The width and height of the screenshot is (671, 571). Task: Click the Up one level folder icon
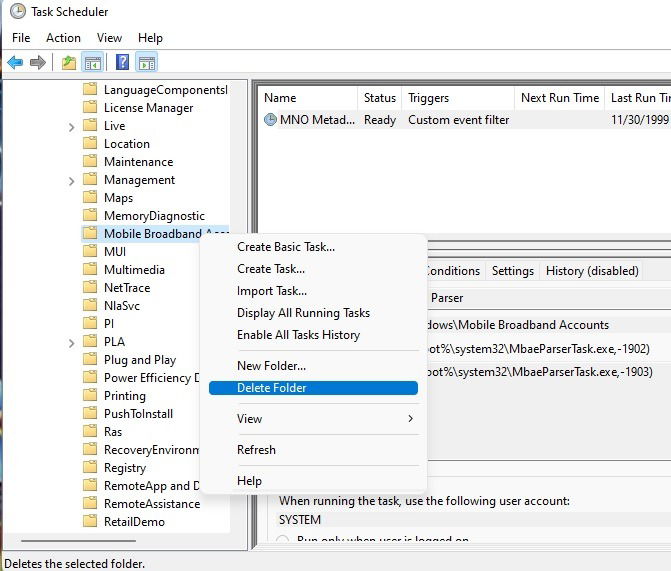click(x=68, y=62)
